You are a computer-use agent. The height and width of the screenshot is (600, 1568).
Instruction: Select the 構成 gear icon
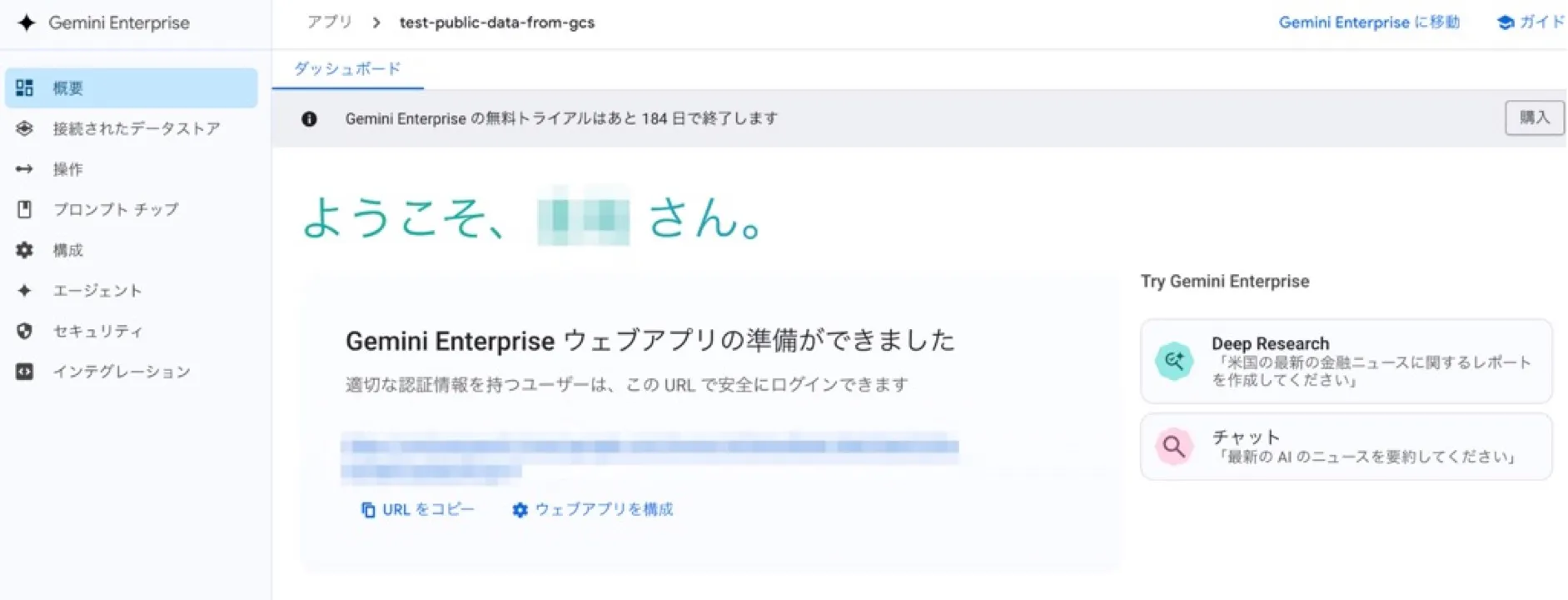tap(25, 249)
